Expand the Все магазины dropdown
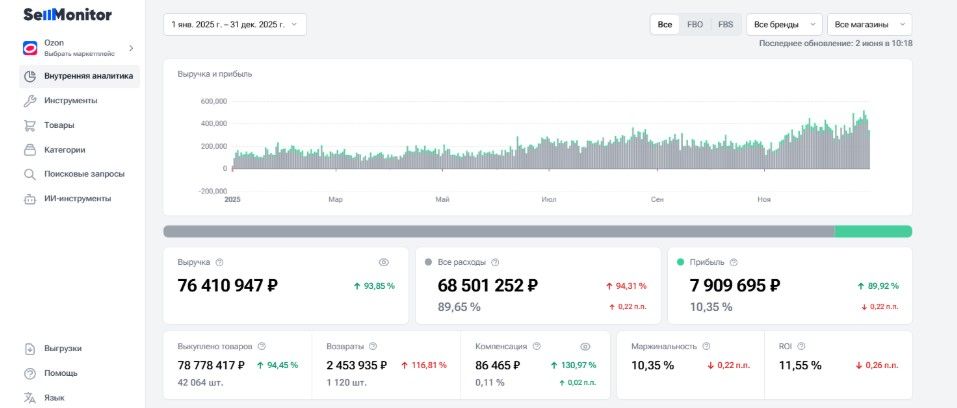 click(870, 24)
